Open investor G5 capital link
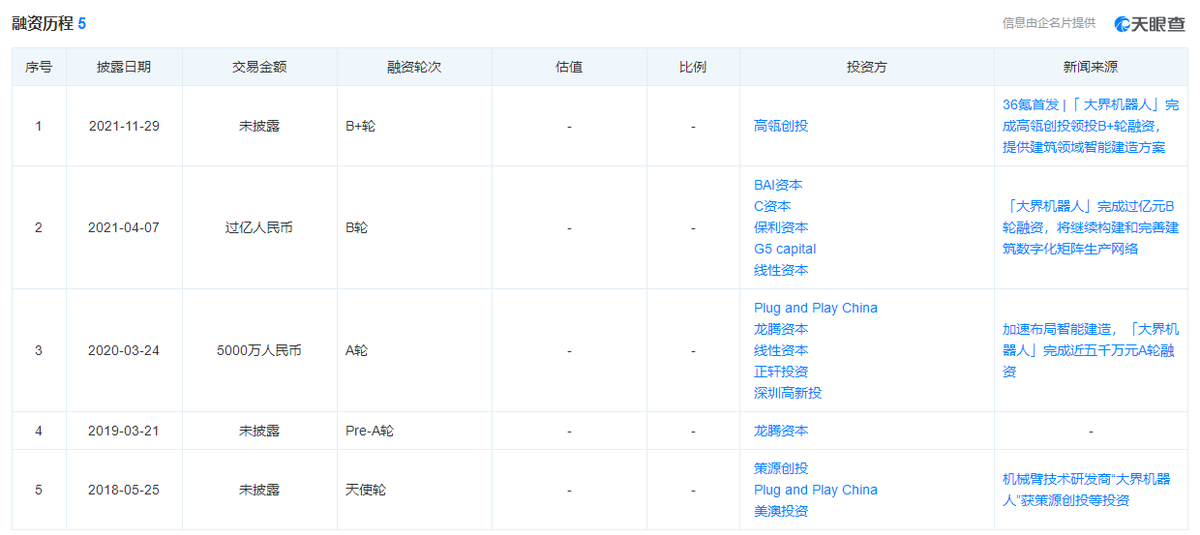 coord(785,249)
